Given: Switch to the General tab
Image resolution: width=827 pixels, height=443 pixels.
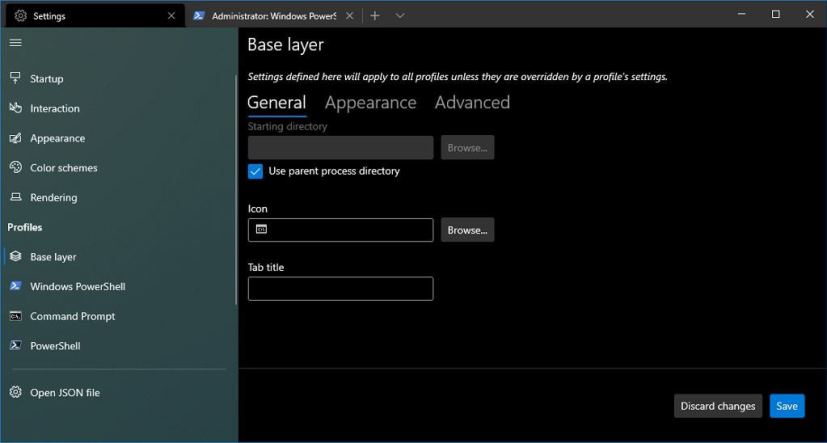Looking at the screenshot, I should click(276, 102).
